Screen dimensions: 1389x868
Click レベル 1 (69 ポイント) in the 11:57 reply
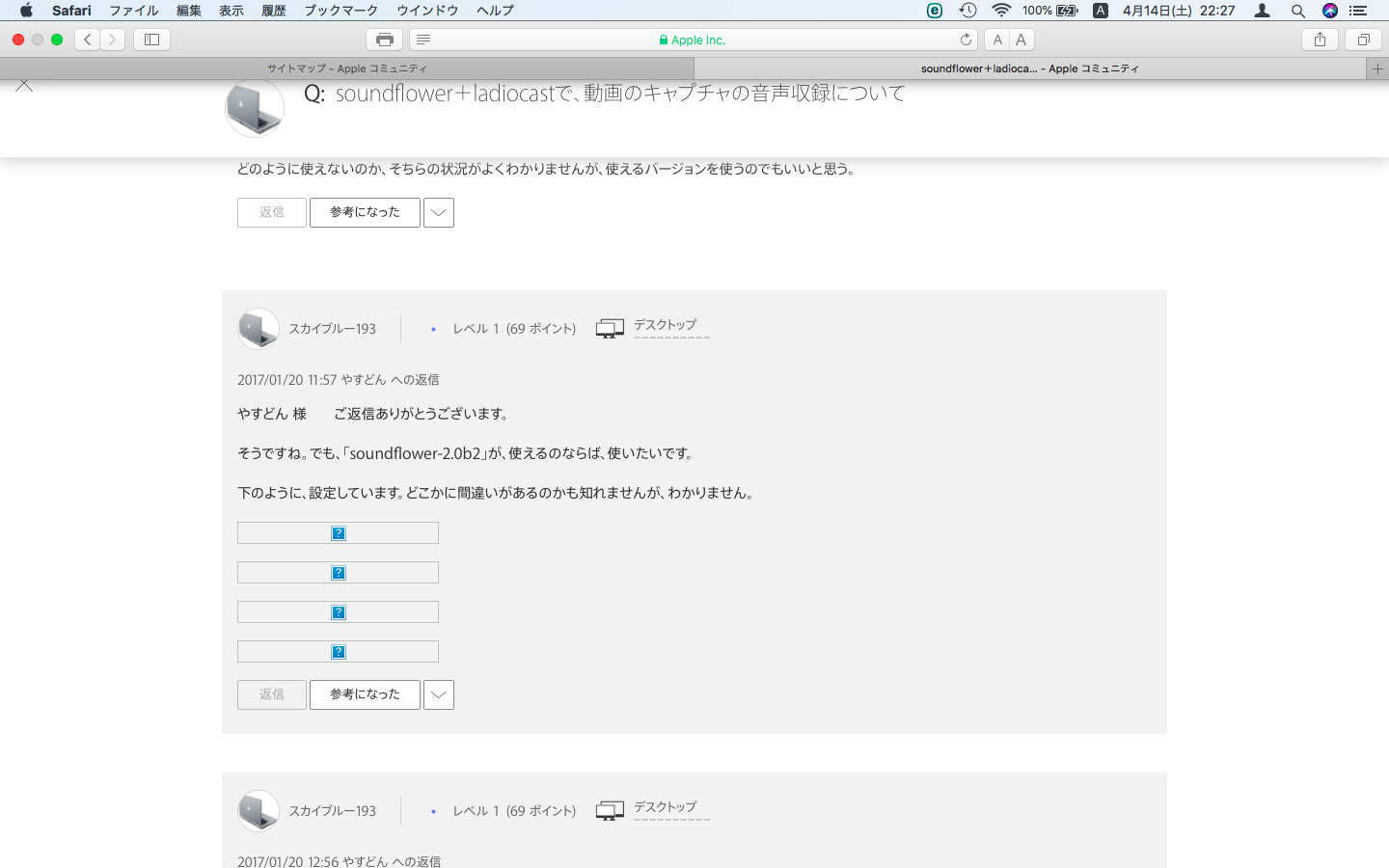[x=514, y=329]
